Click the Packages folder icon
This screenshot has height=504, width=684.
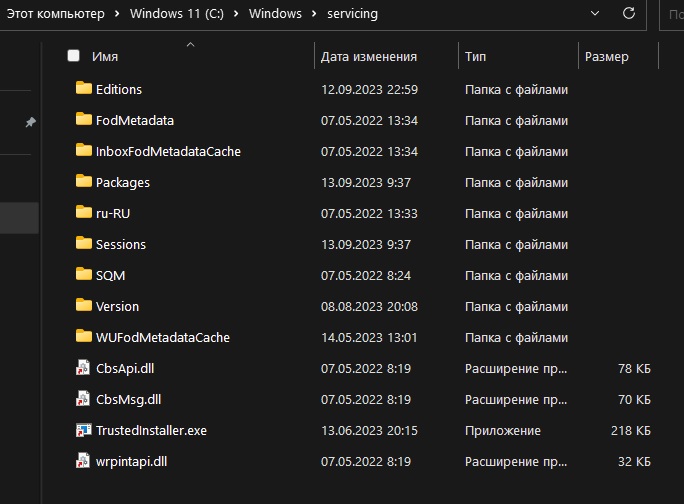(x=83, y=182)
